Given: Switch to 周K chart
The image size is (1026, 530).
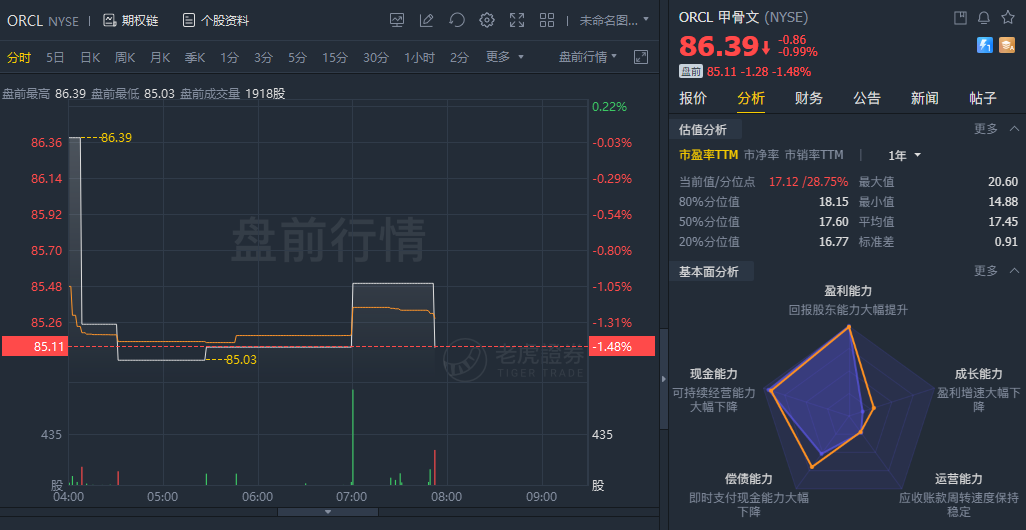Looking at the screenshot, I should coord(124,58).
